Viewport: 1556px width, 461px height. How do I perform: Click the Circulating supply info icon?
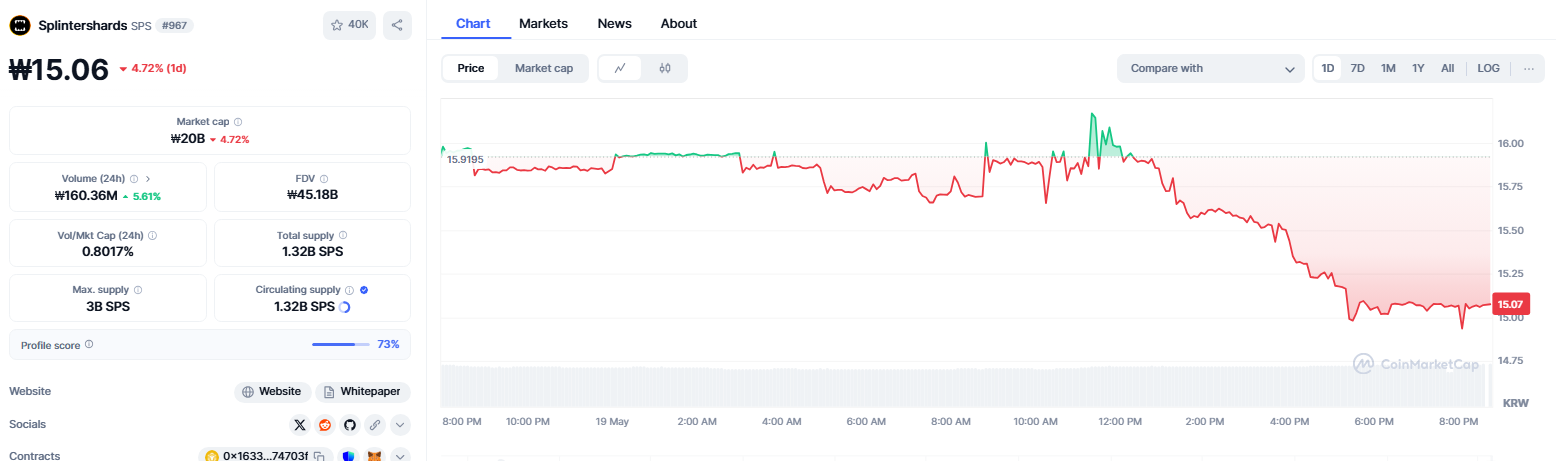350,289
